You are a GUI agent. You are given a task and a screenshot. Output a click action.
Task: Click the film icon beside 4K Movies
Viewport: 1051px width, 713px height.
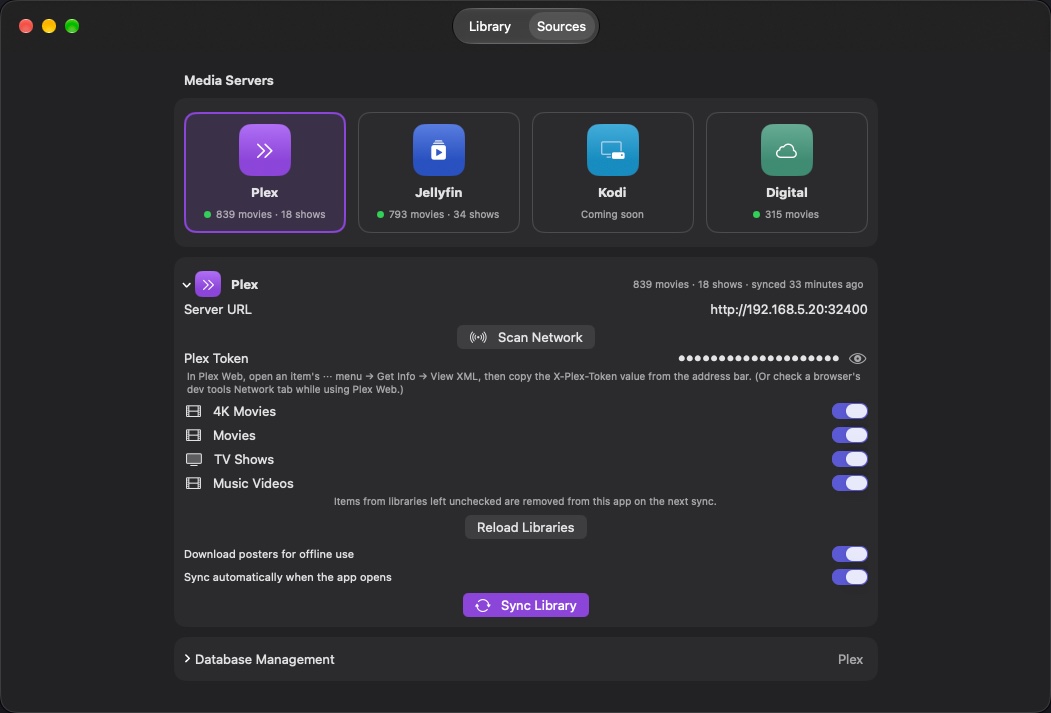[x=193, y=411]
